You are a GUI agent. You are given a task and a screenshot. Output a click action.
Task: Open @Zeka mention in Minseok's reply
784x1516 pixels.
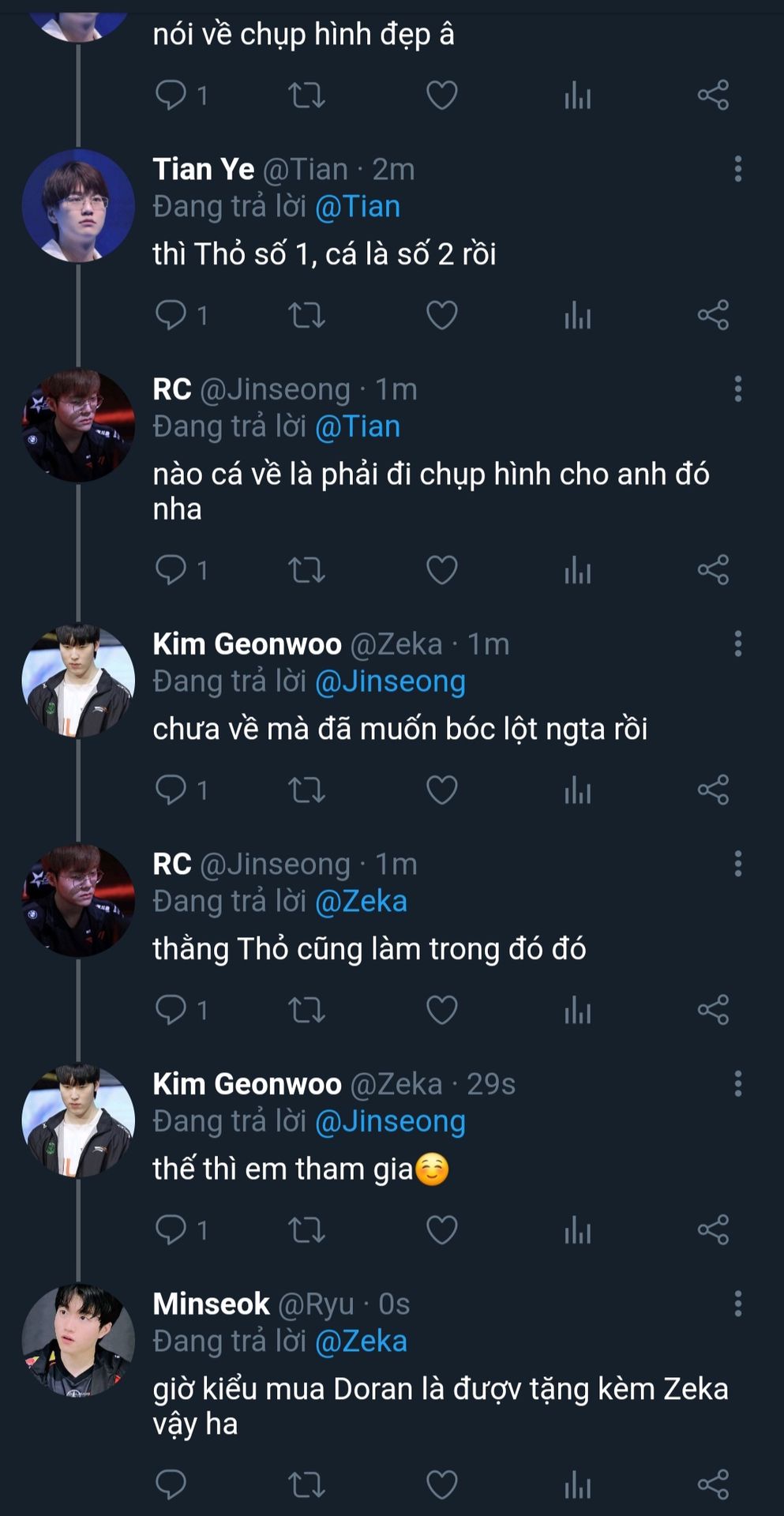tap(361, 1342)
